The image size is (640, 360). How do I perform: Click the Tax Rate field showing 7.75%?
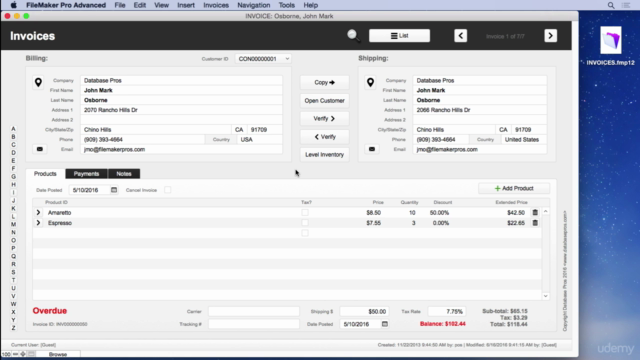(447, 311)
